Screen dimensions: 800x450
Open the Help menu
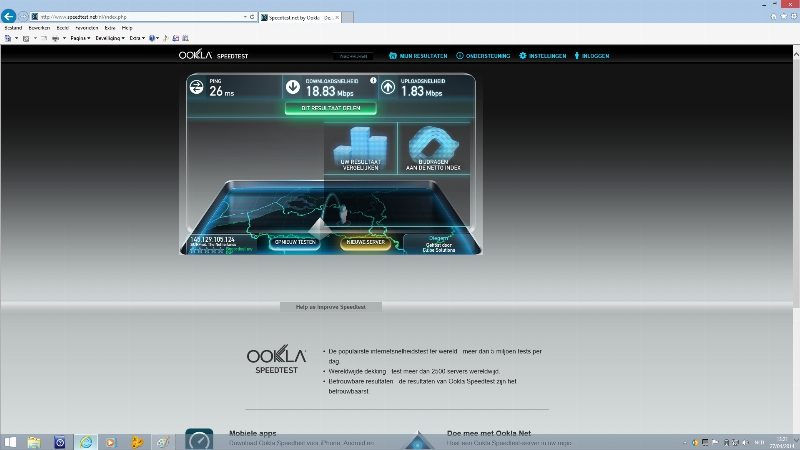(x=127, y=28)
